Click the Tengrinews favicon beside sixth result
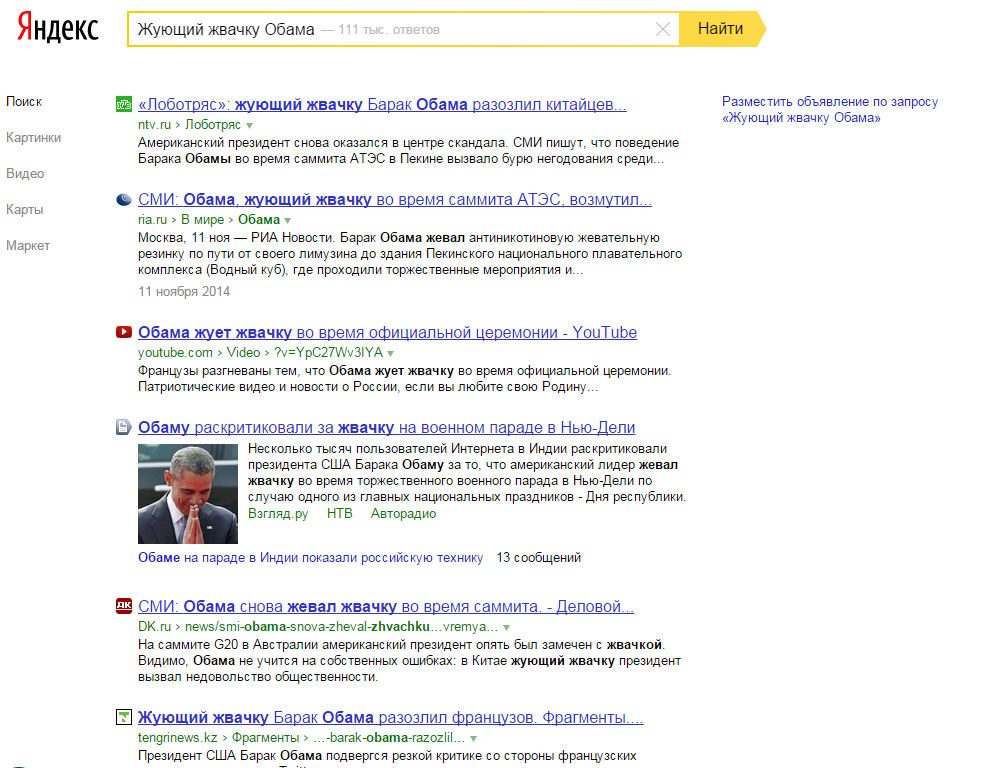 [x=124, y=718]
